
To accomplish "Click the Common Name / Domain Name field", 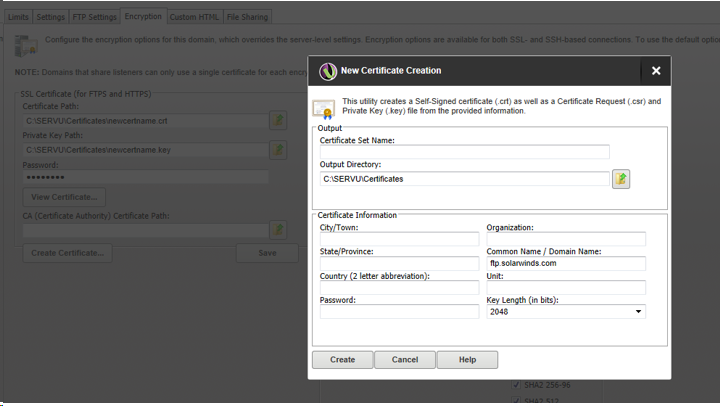I will [566, 263].
